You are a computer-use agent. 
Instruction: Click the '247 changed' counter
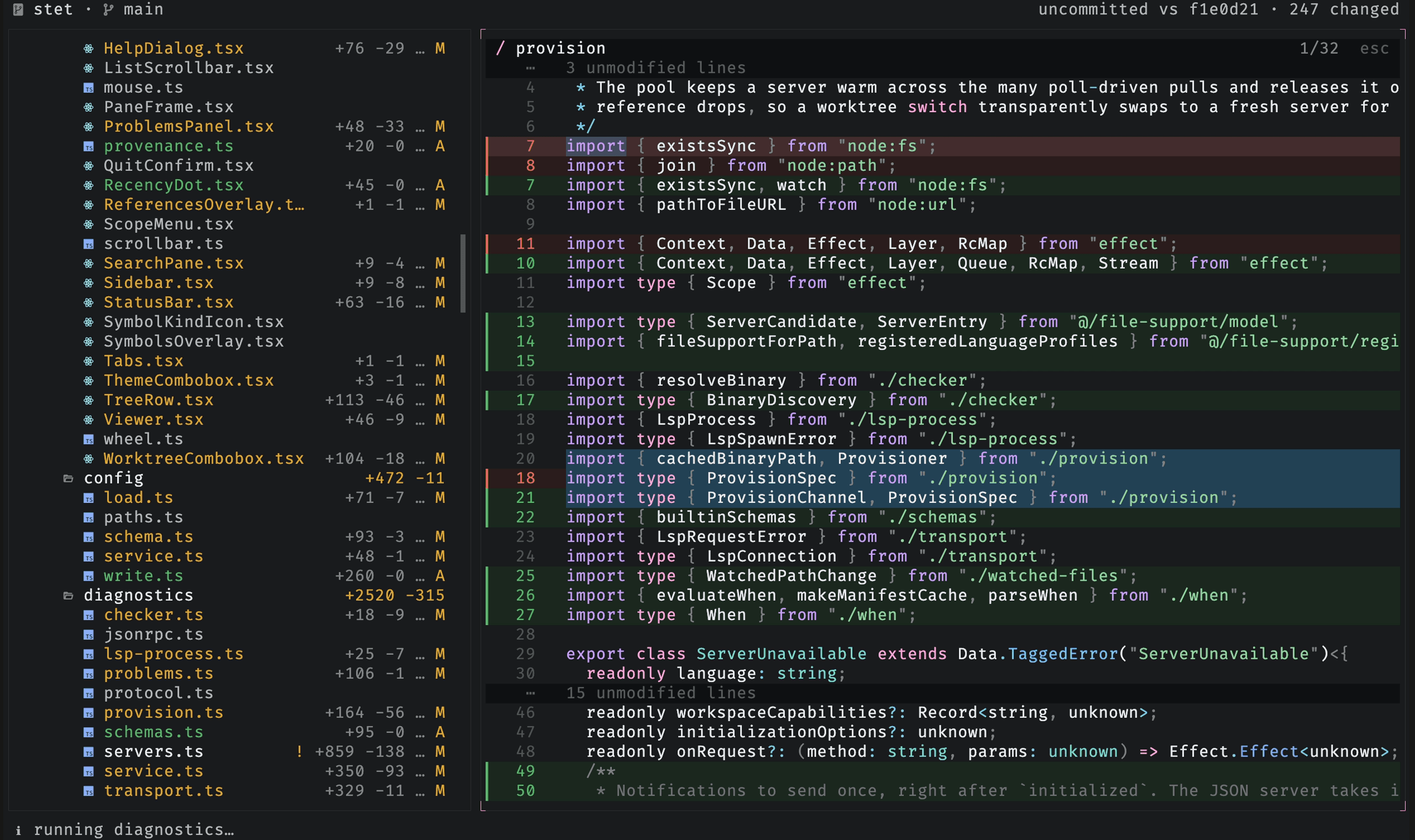pyautogui.click(x=1344, y=9)
